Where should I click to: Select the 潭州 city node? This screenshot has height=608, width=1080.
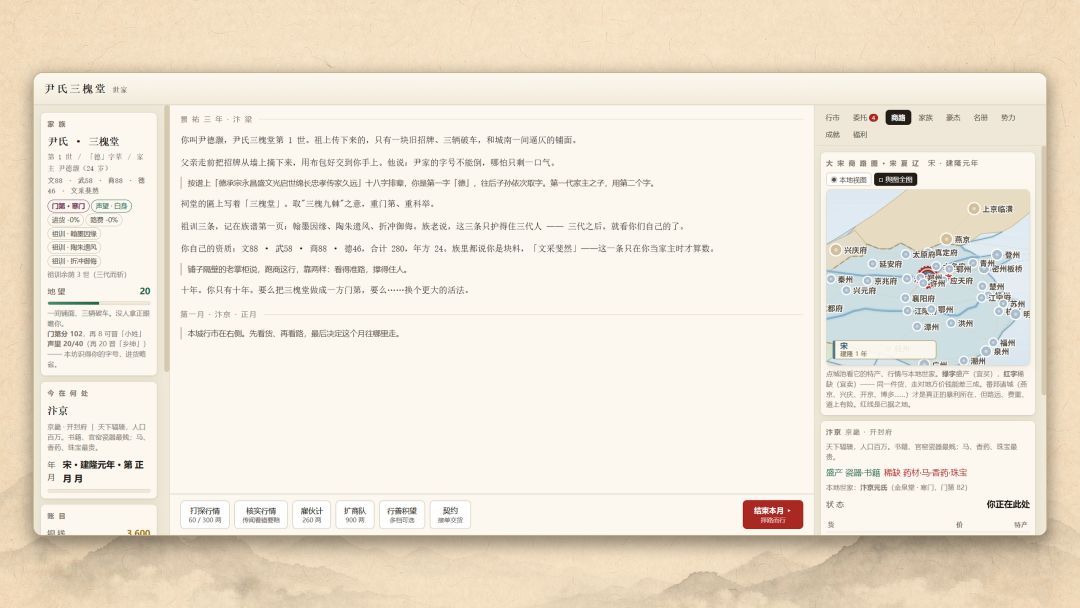pyautogui.click(x=917, y=326)
